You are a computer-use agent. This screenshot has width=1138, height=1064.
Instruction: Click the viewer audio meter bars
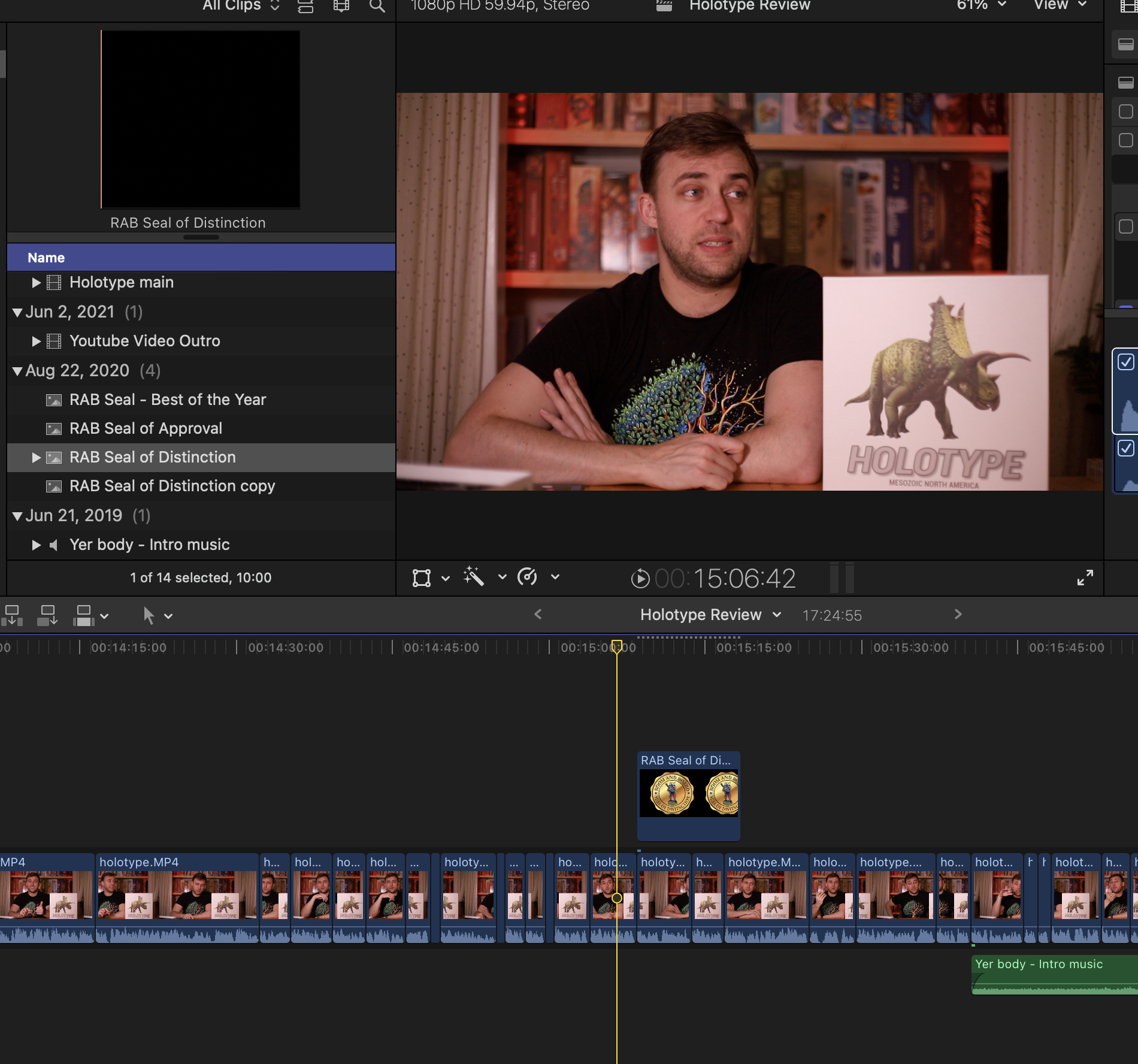[x=842, y=578]
